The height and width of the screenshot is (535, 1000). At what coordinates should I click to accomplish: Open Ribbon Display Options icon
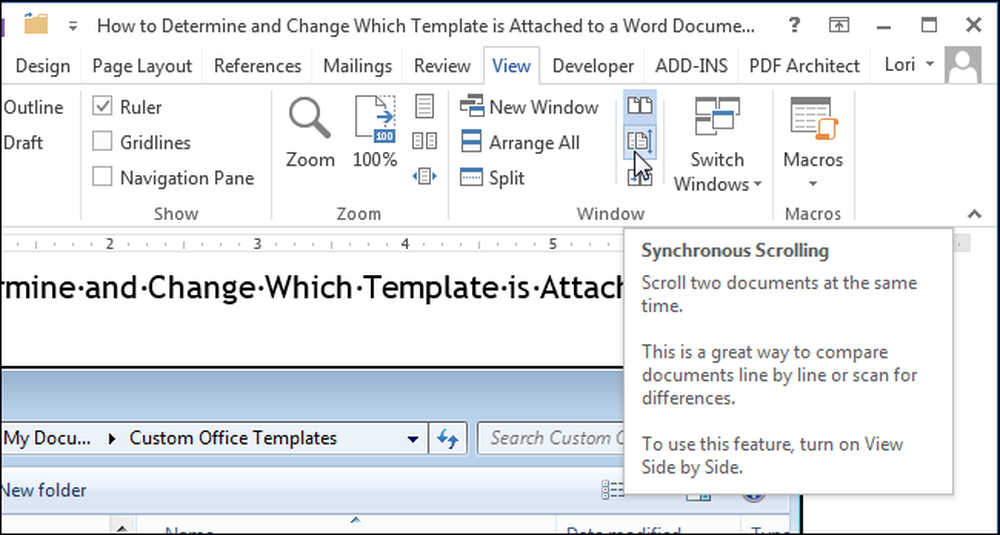click(x=839, y=26)
